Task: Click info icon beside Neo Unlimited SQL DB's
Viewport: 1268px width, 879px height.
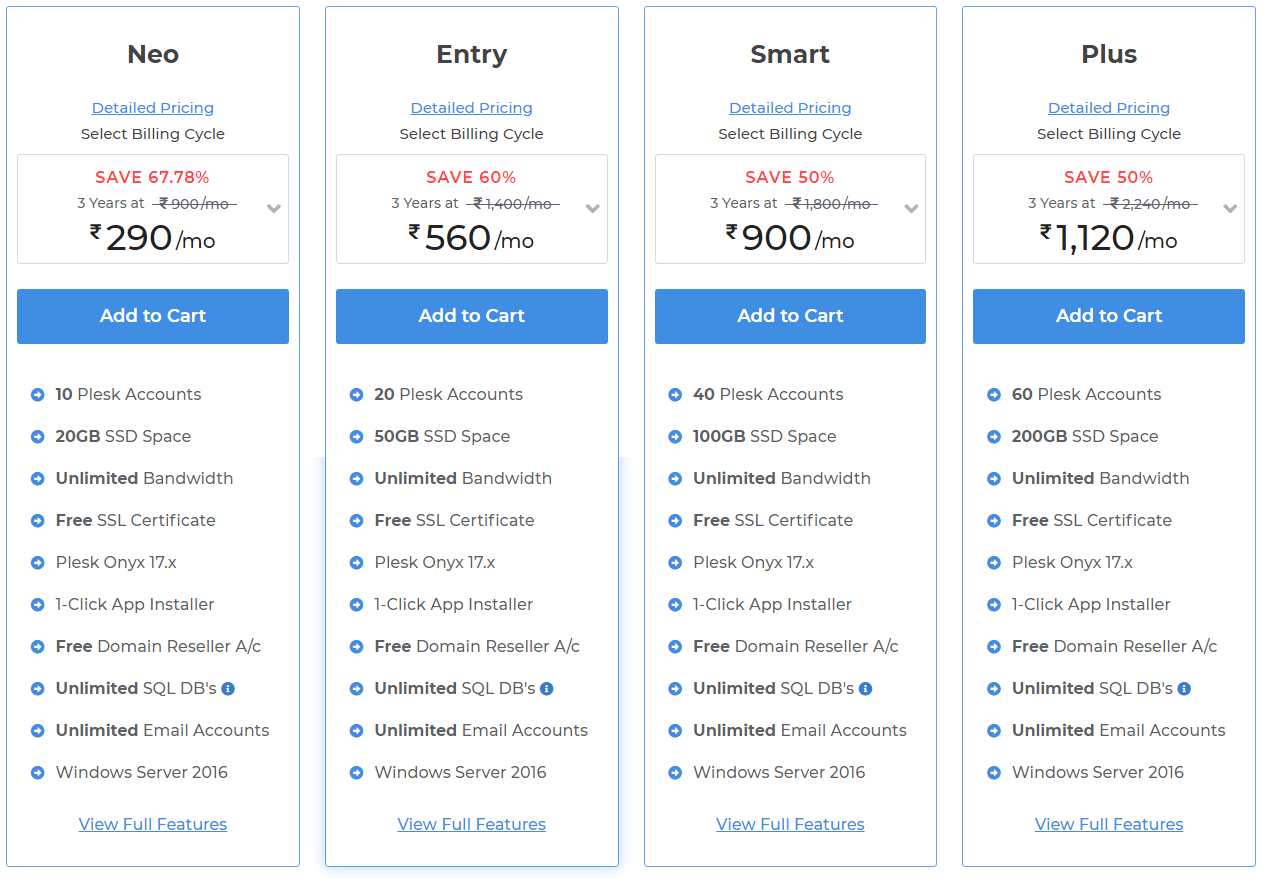Action: (228, 689)
